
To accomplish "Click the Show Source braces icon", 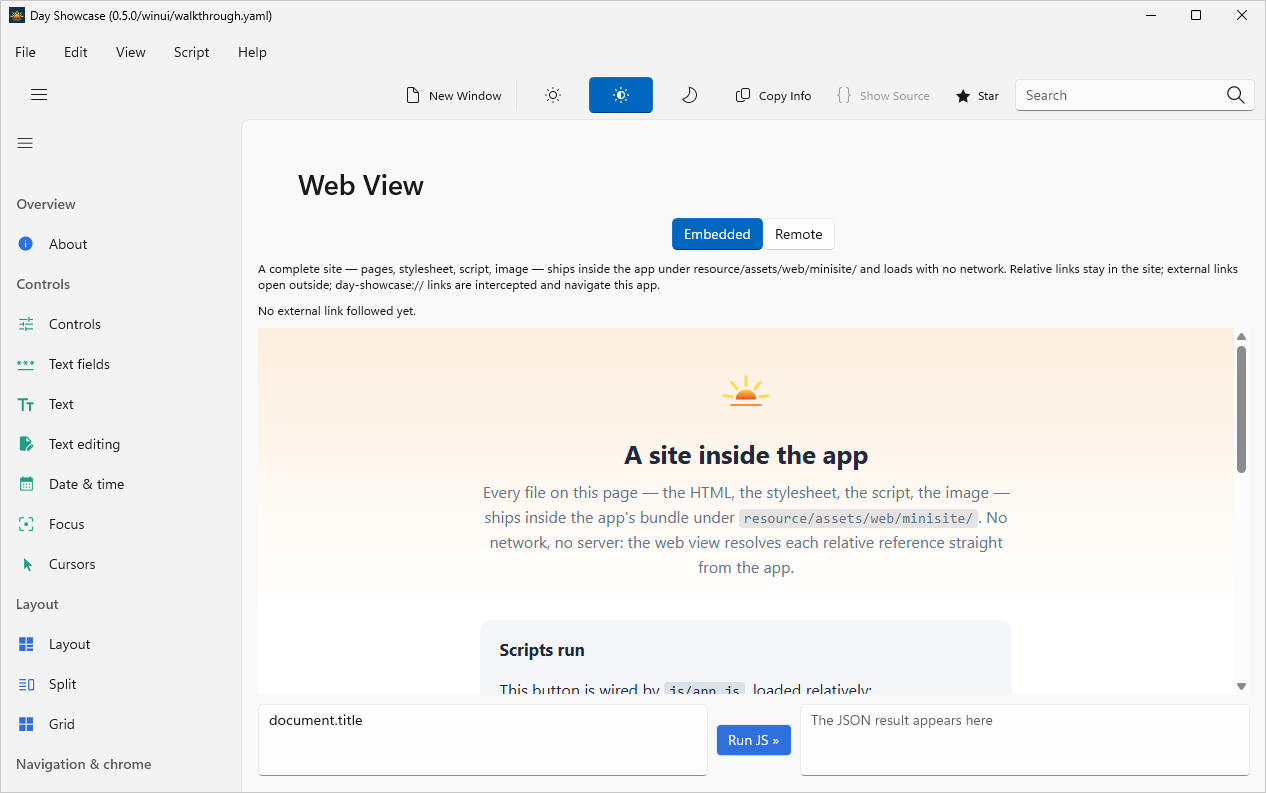I will (844, 95).
